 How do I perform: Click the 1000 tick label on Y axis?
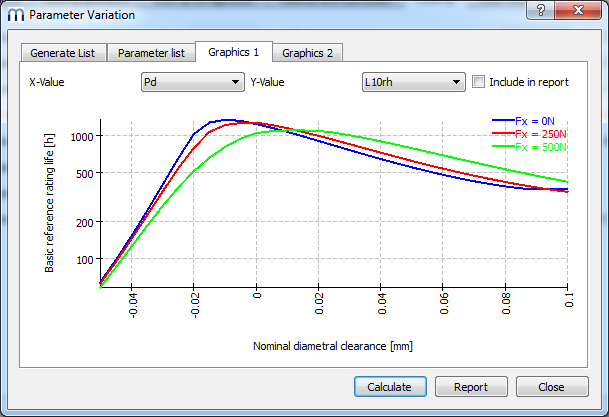point(82,137)
